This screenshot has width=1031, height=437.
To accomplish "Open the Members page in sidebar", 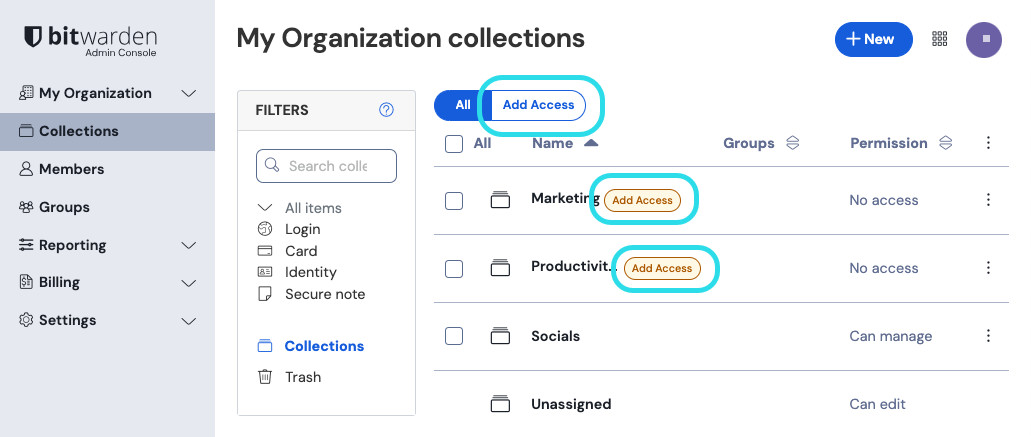I will (x=71, y=169).
